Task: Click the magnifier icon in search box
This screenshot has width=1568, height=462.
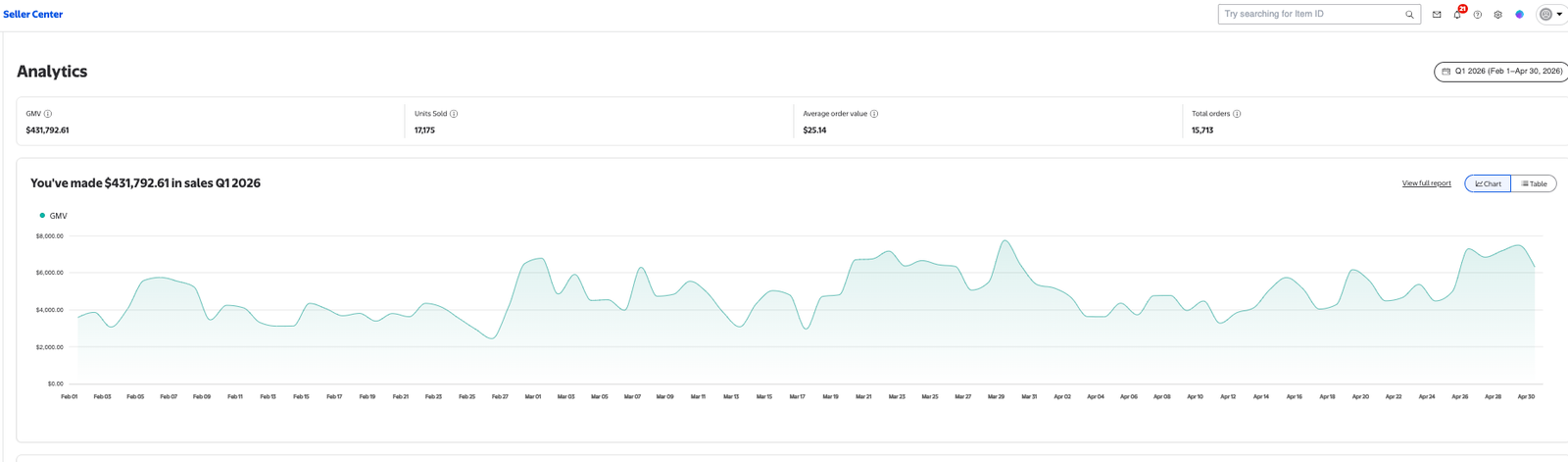Action: point(1409,15)
